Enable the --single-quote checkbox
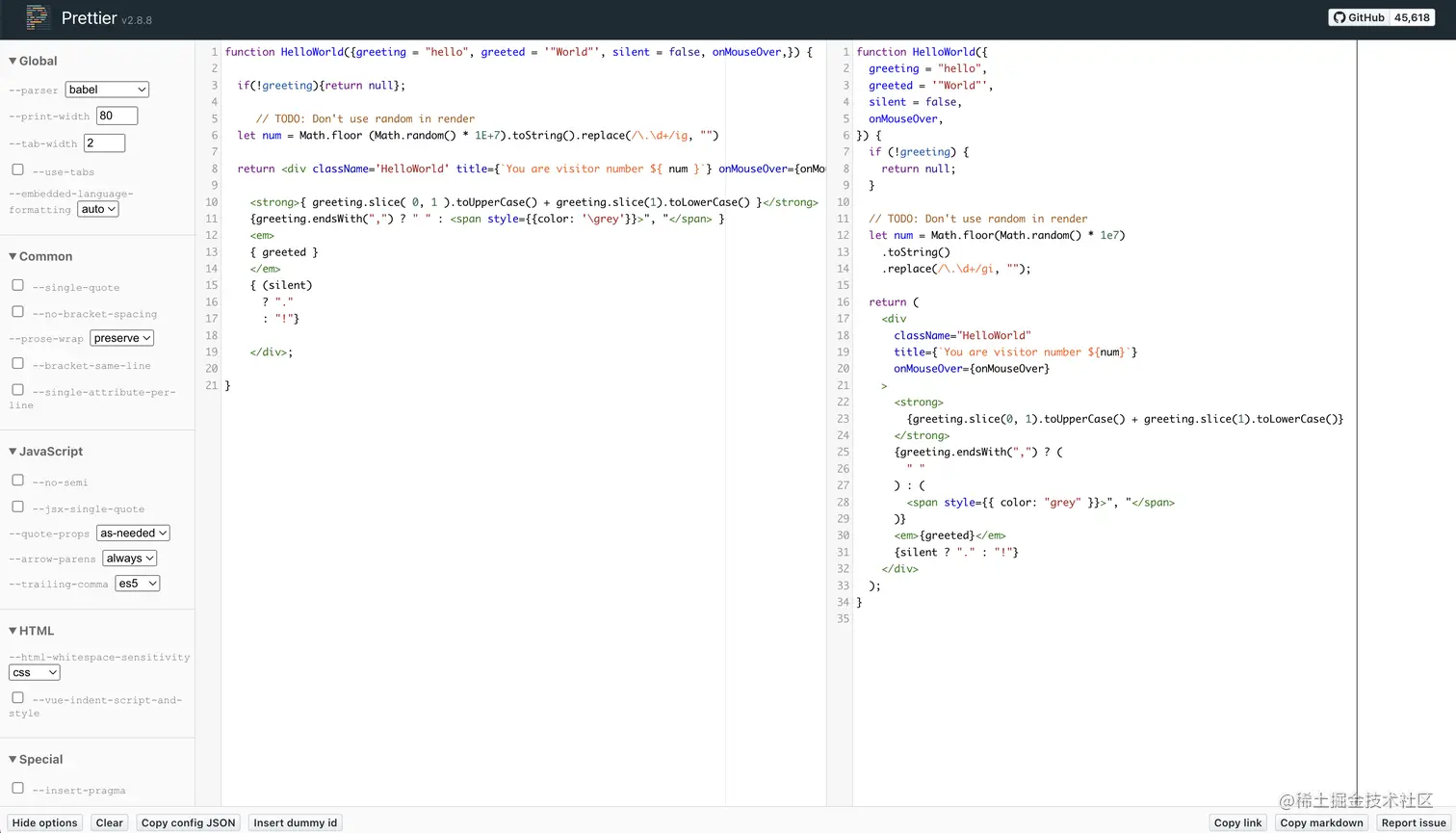The height and width of the screenshot is (833, 1456). point(17,285)
